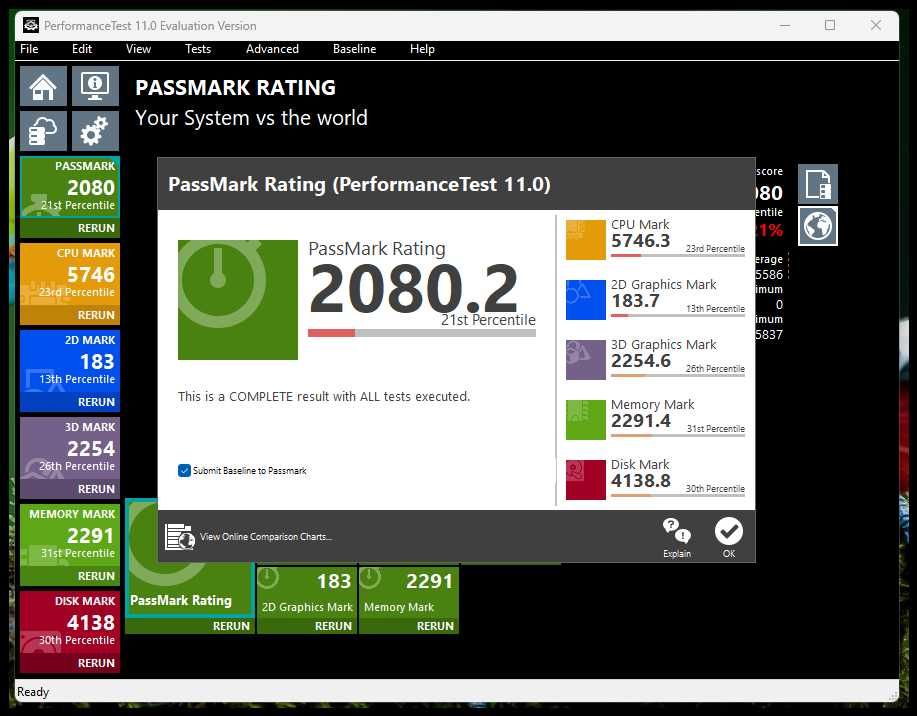
Task: Select the CPU MARK 5746 sidebar tile
Action: (70, 274)
